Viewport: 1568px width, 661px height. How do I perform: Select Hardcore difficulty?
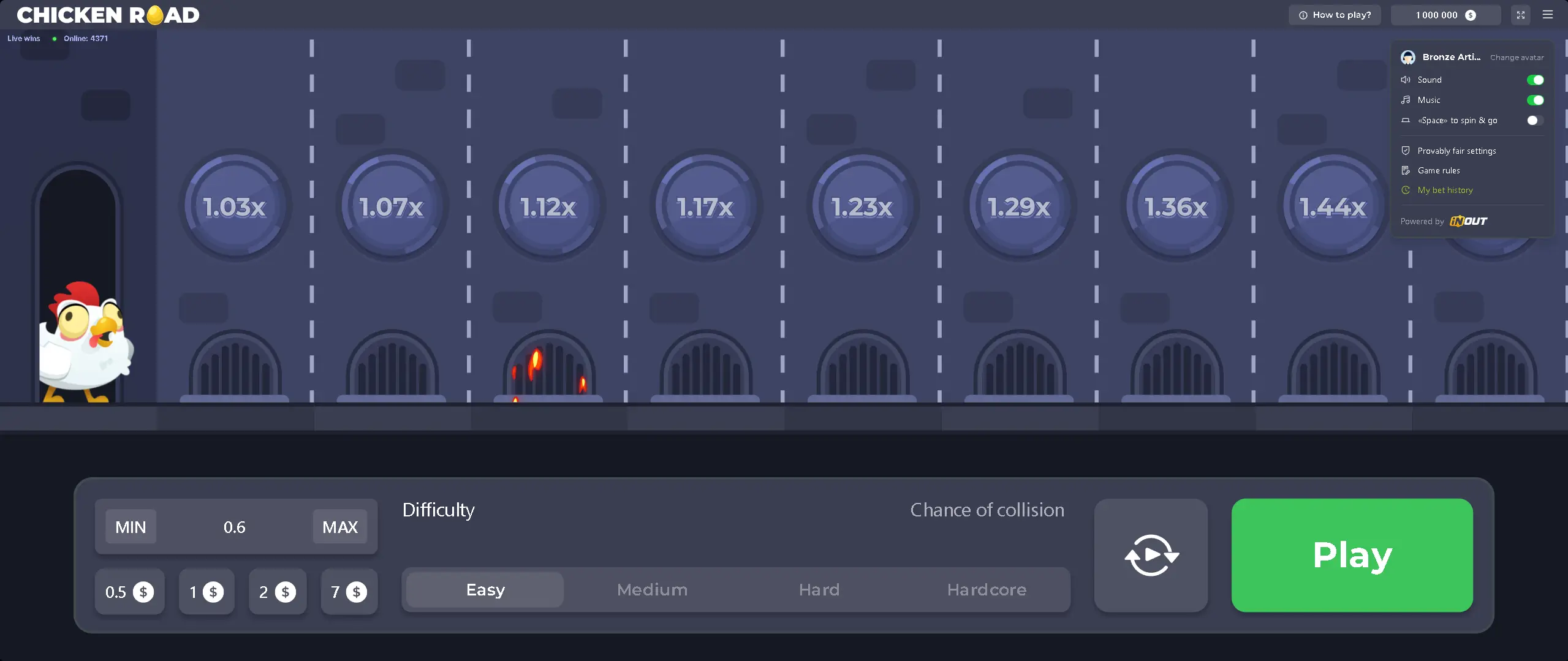point(986,589)
